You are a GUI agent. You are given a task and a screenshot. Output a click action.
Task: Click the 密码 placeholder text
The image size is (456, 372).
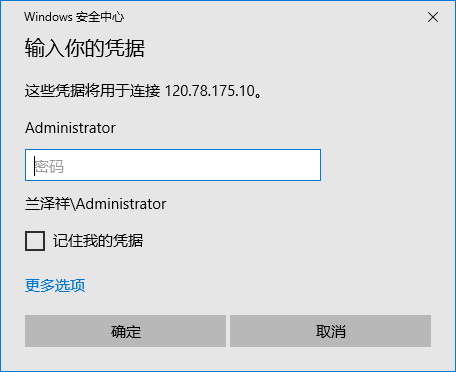49,166
